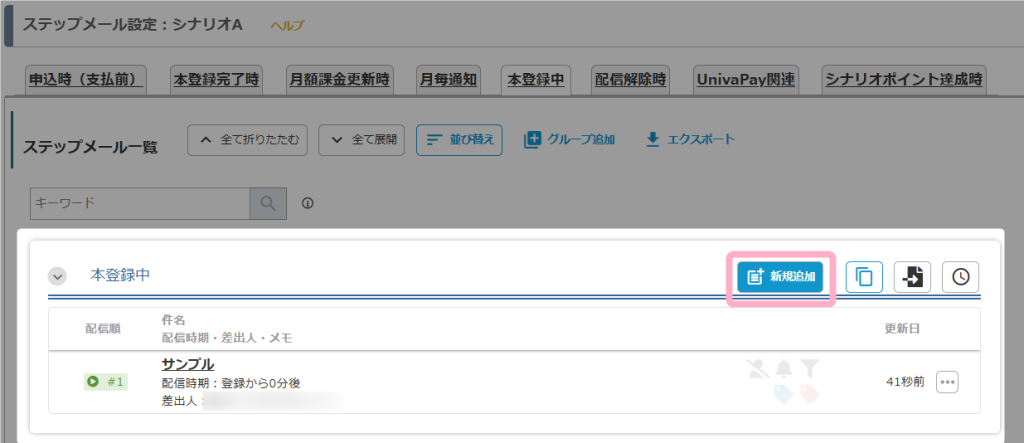Viewport: 1024px width, 443px height.
Task: Click the import file icon
Action: 912,277
